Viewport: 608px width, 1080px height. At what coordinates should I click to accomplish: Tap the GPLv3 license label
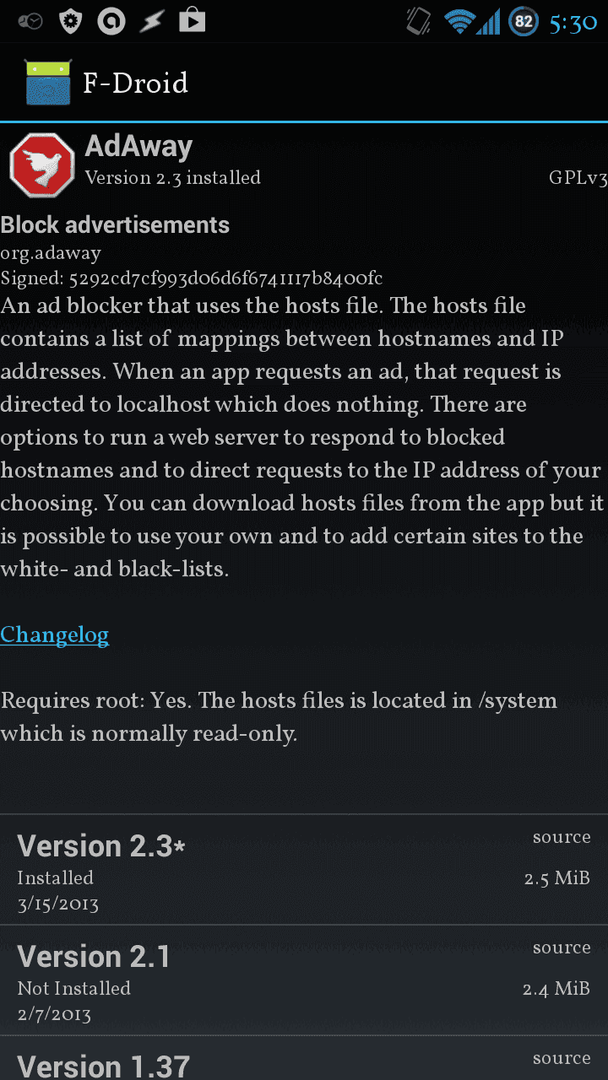point(578,178)
